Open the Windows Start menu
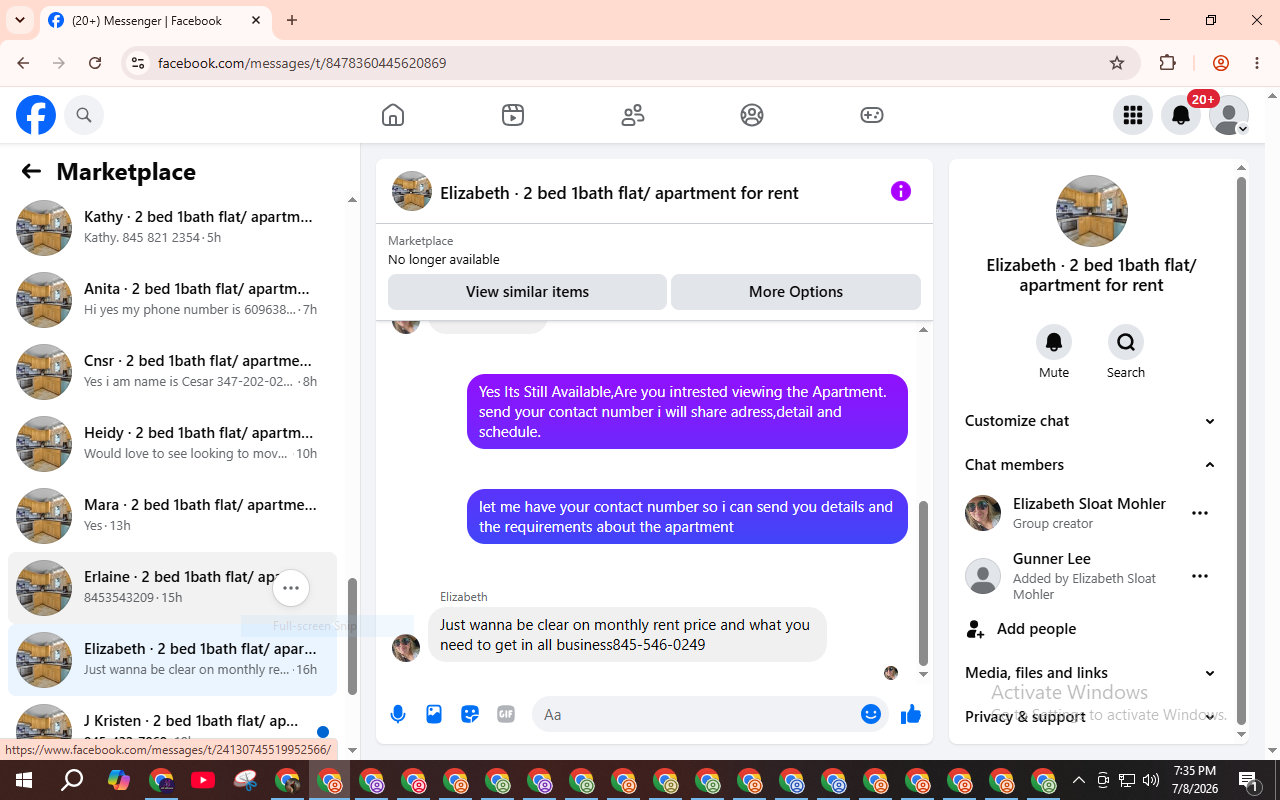This screenshot has width=1280, height=800. click(24, 780)
